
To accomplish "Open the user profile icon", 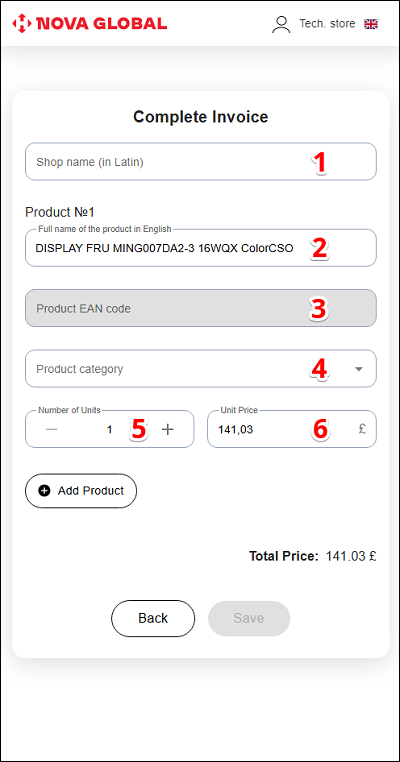I will tap(281, 24).
